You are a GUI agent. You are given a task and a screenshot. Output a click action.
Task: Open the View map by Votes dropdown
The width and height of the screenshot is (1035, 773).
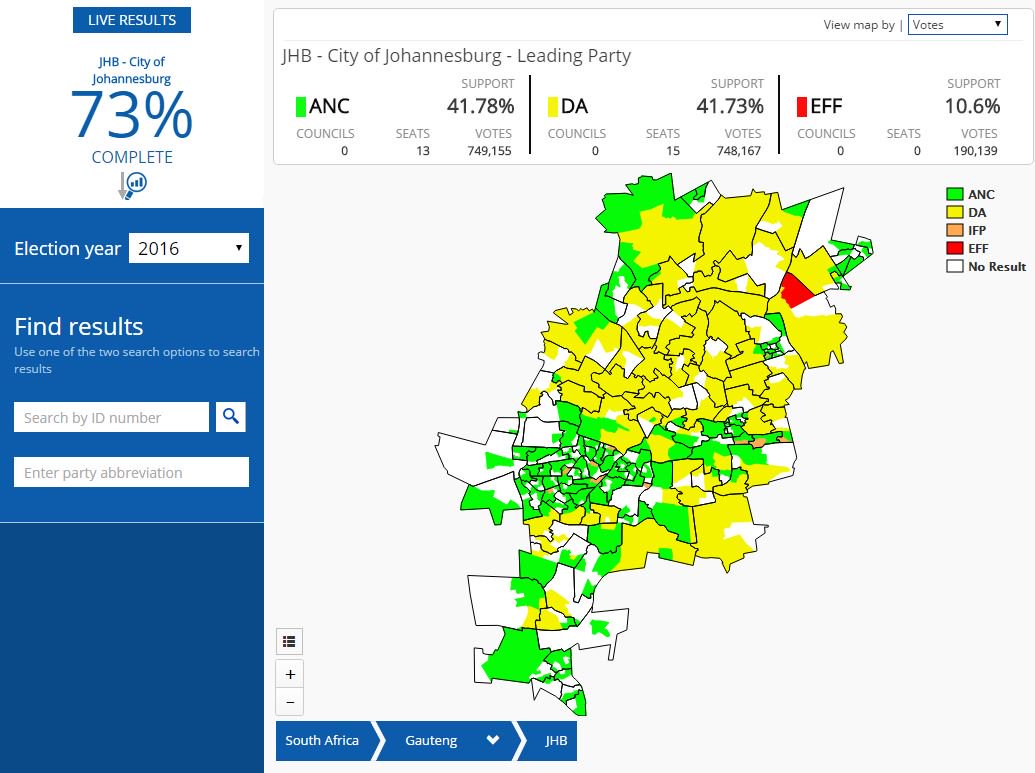957,24
